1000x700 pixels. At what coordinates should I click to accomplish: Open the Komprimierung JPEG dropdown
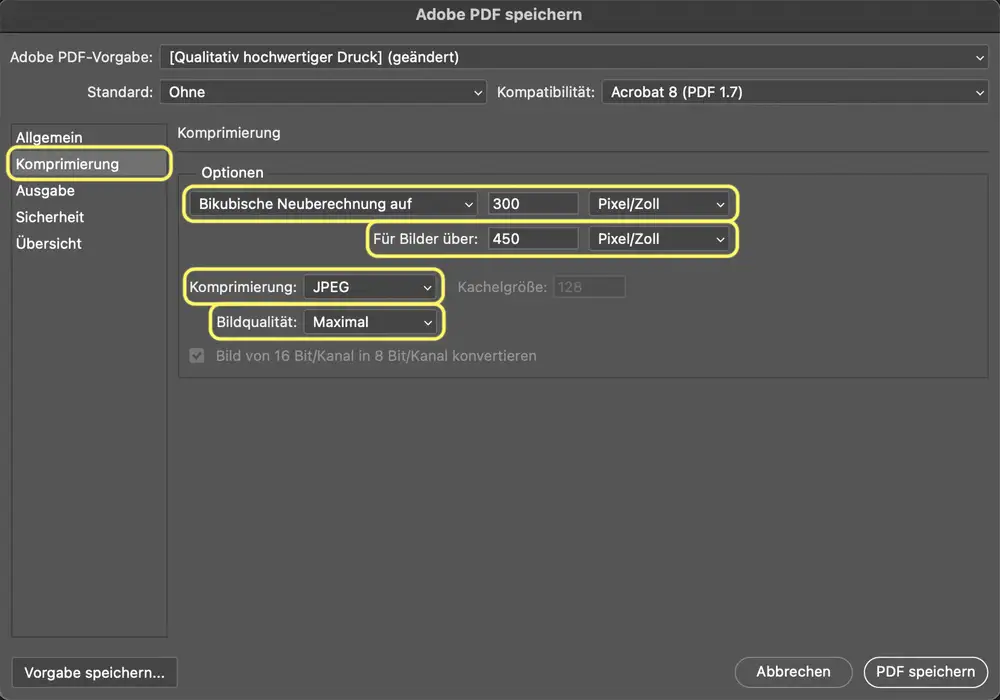(x=371, y=288)
